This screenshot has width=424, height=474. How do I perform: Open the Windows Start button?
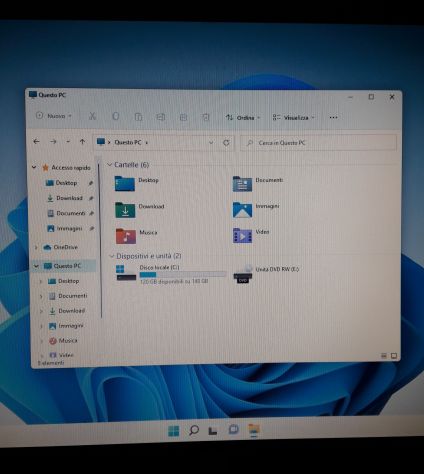click(x=173, y=431)
